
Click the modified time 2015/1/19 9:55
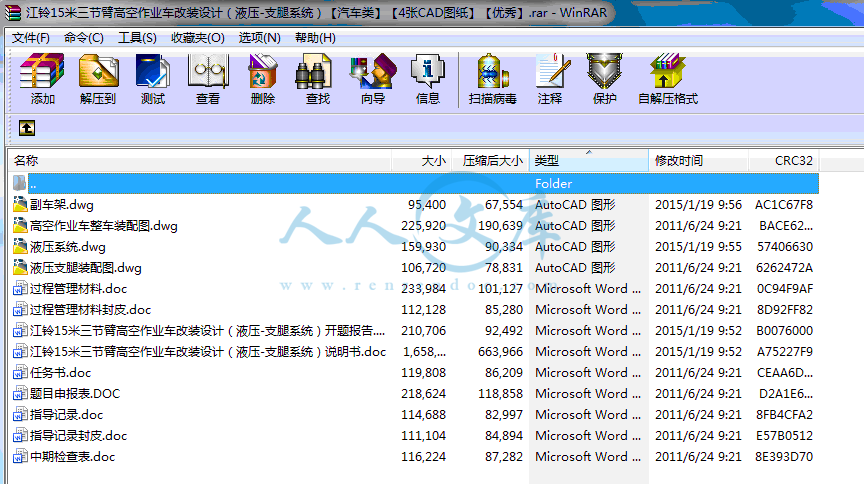[x=698, y=246]
